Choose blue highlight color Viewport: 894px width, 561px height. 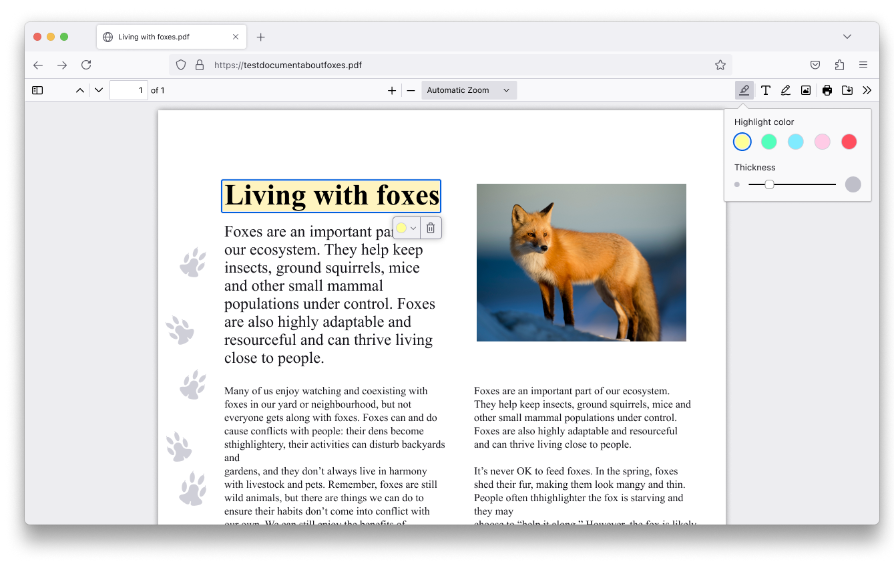(795, 141)
